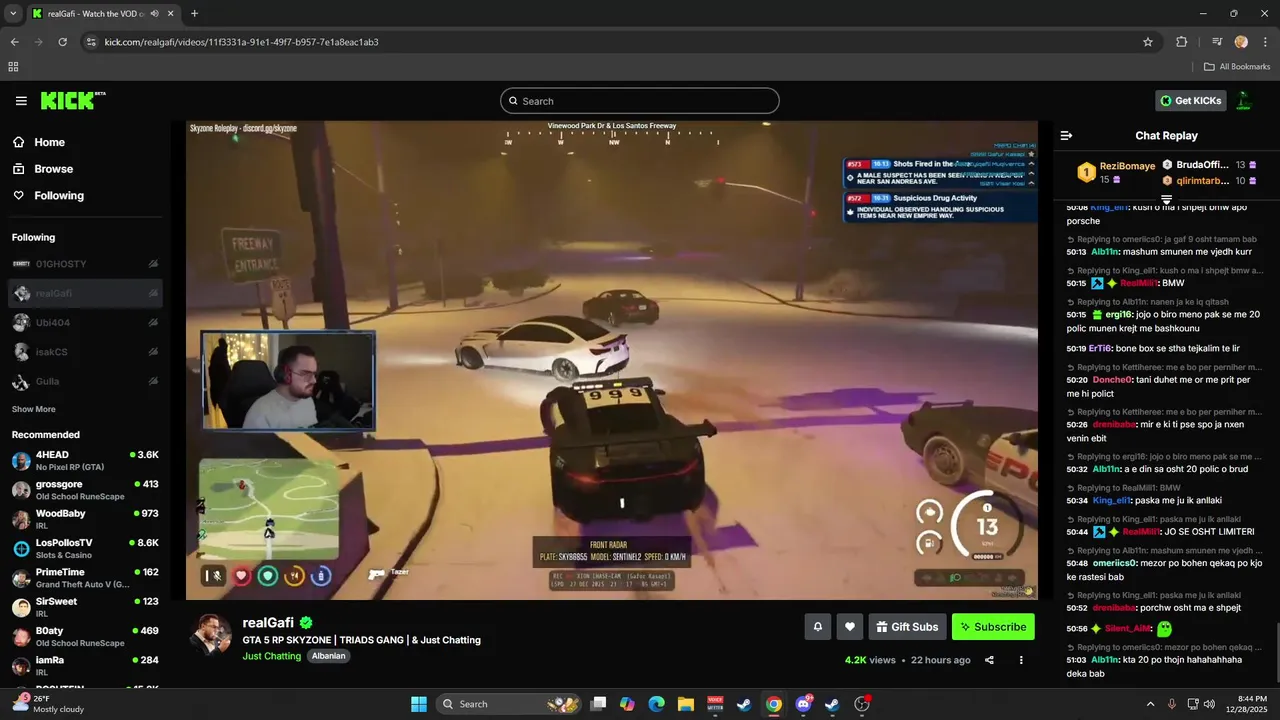Open Windows Start menu
The width and height of the screenshot is (1280, 720).
click(x=419, y=704)
